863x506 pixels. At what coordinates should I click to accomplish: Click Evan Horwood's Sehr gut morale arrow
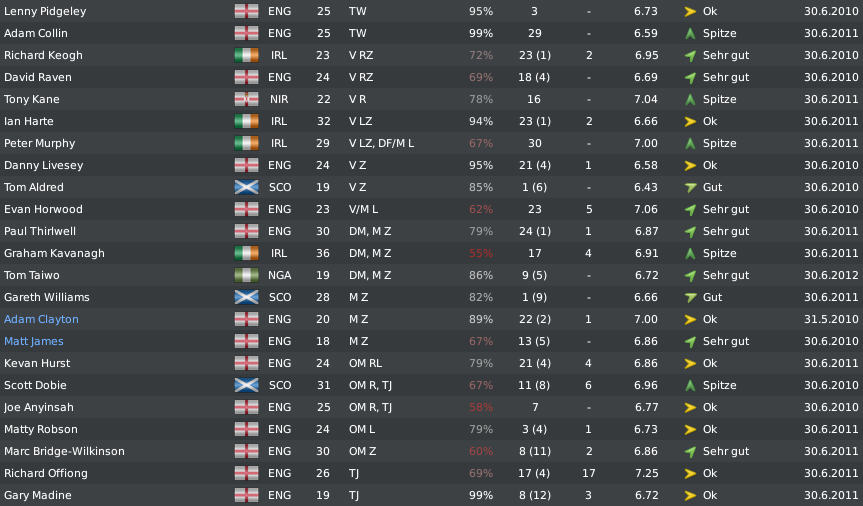[x=690, y=209]
